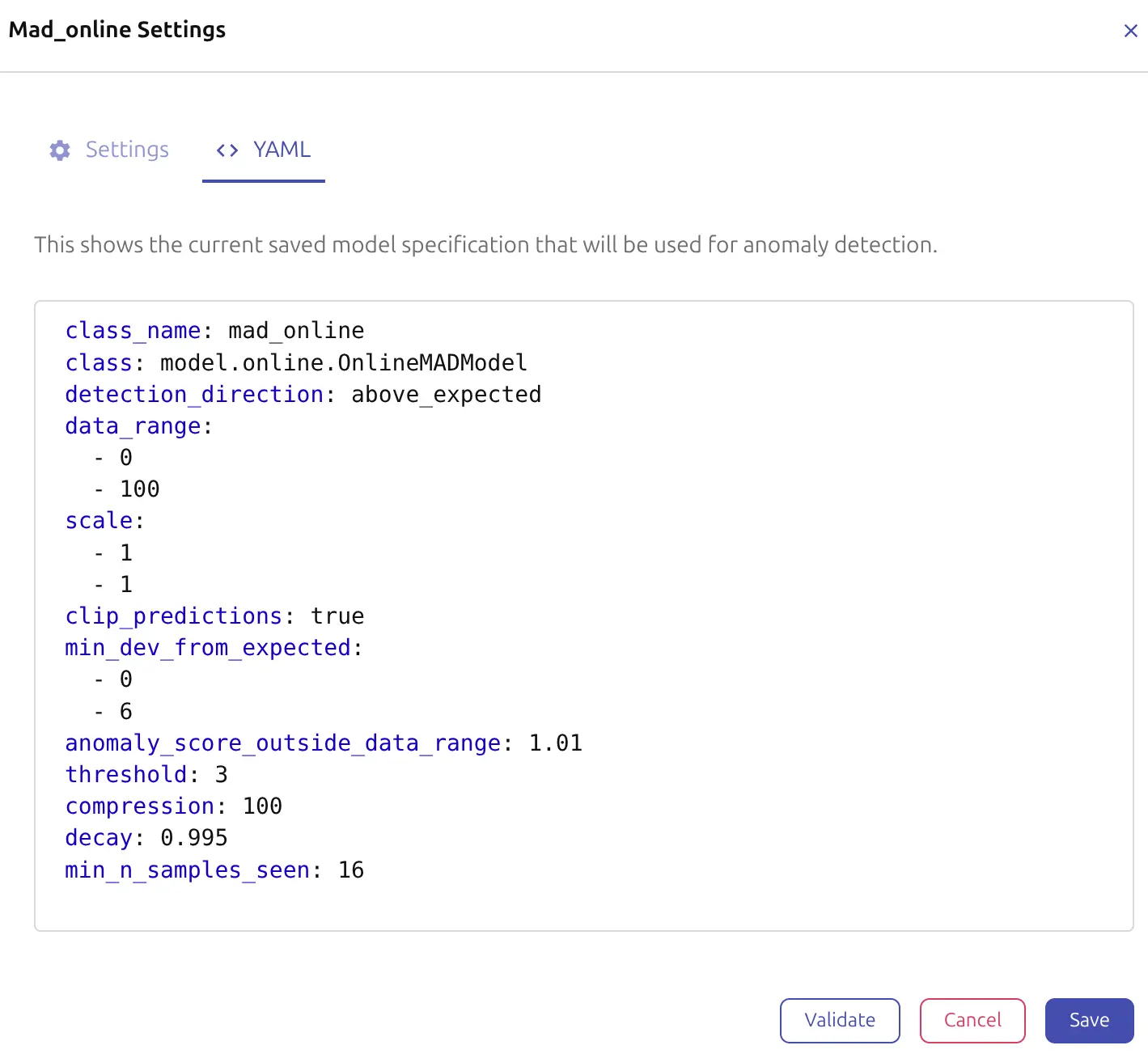
Task: Click the above_expected detection direction value
Action: coord(446,395)
